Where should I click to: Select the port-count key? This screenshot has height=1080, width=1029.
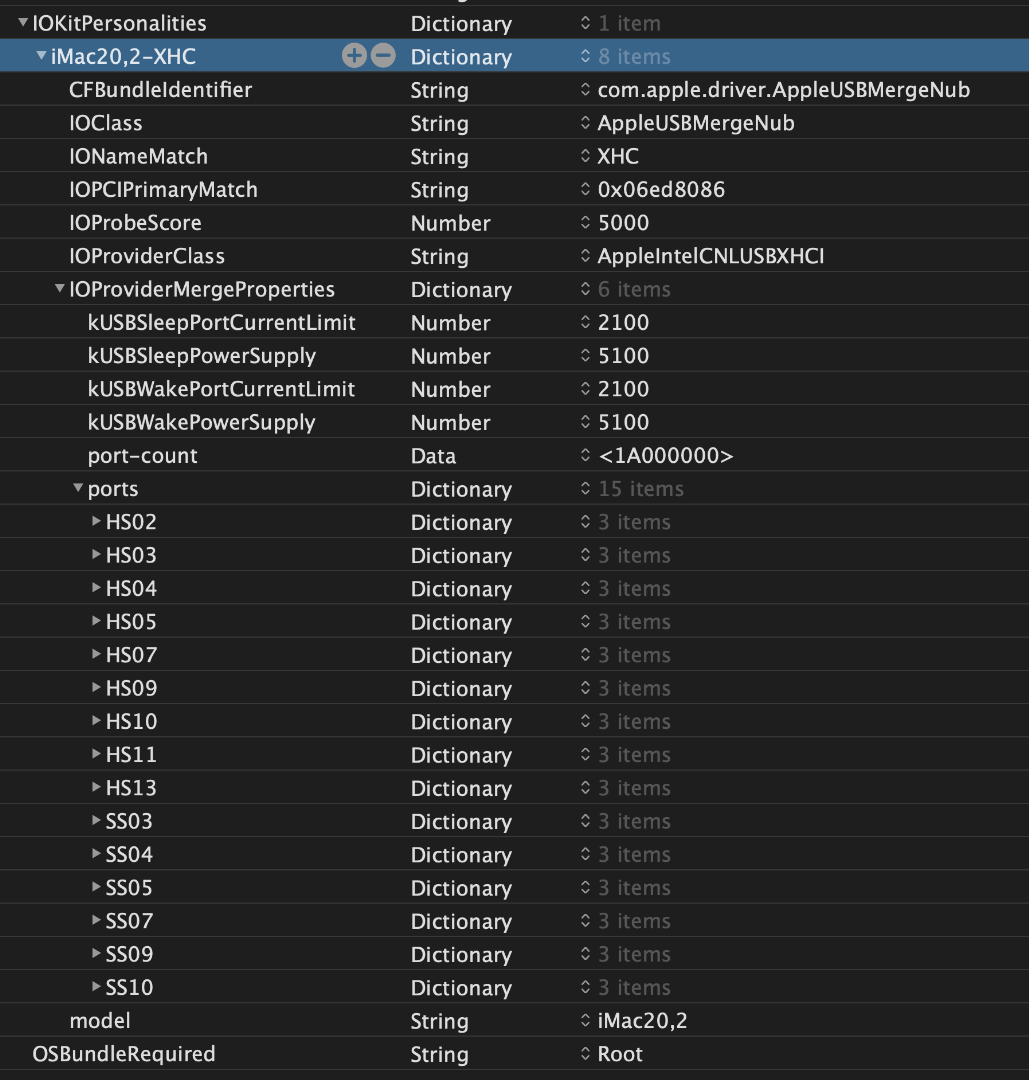[143, 455]
